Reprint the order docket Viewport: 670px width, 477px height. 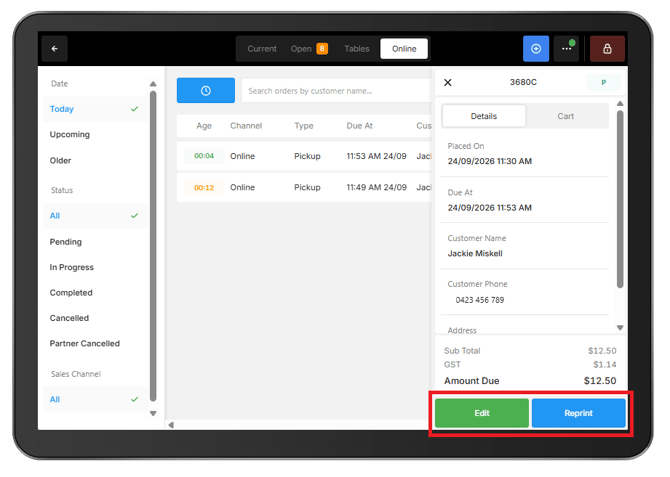point(579,413)
